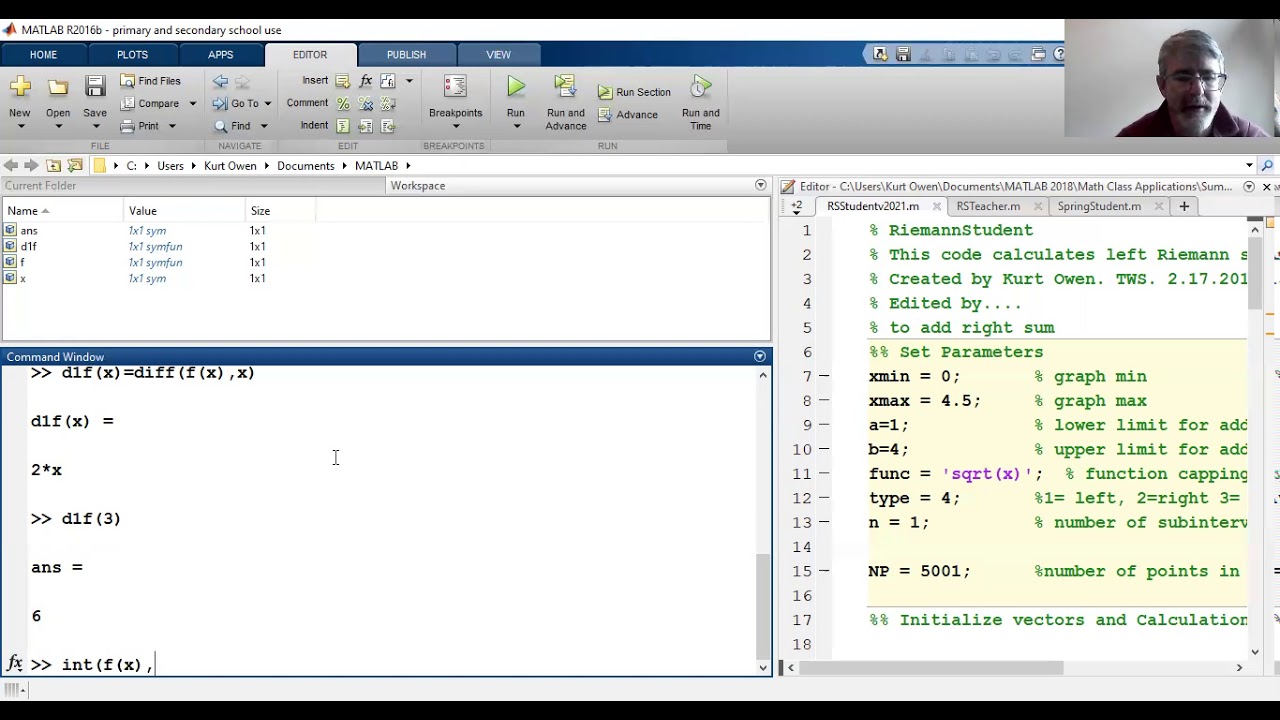This screenshot has width=1280, height=720.
Task: Click the quick access Save icon
Action: pyautogui.click(x=903, y=55)
